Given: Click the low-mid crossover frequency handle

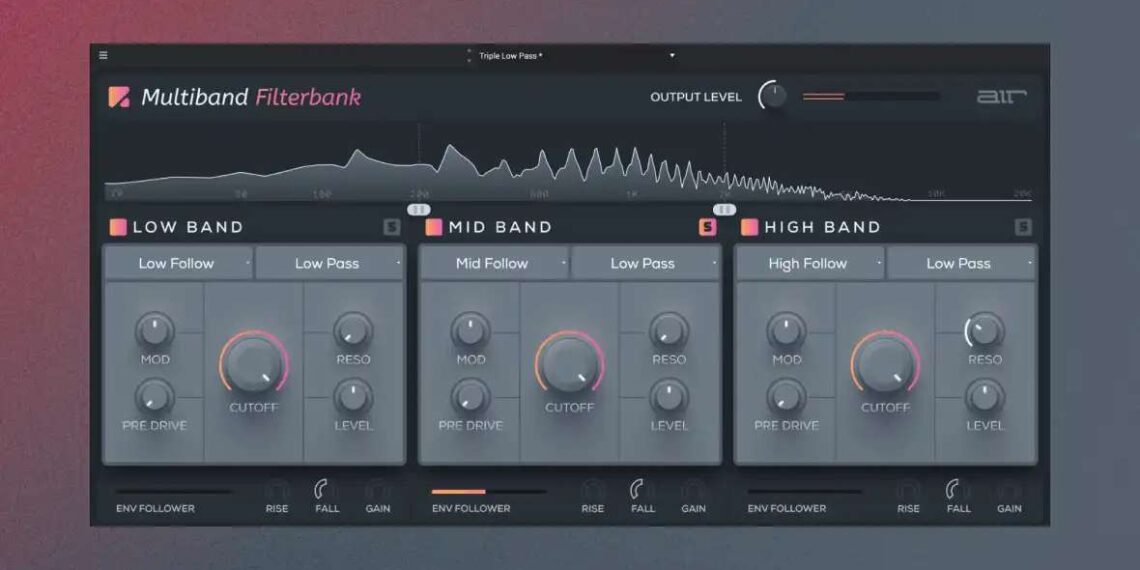Looking at the screenshot, I should [x=419, y=209].
